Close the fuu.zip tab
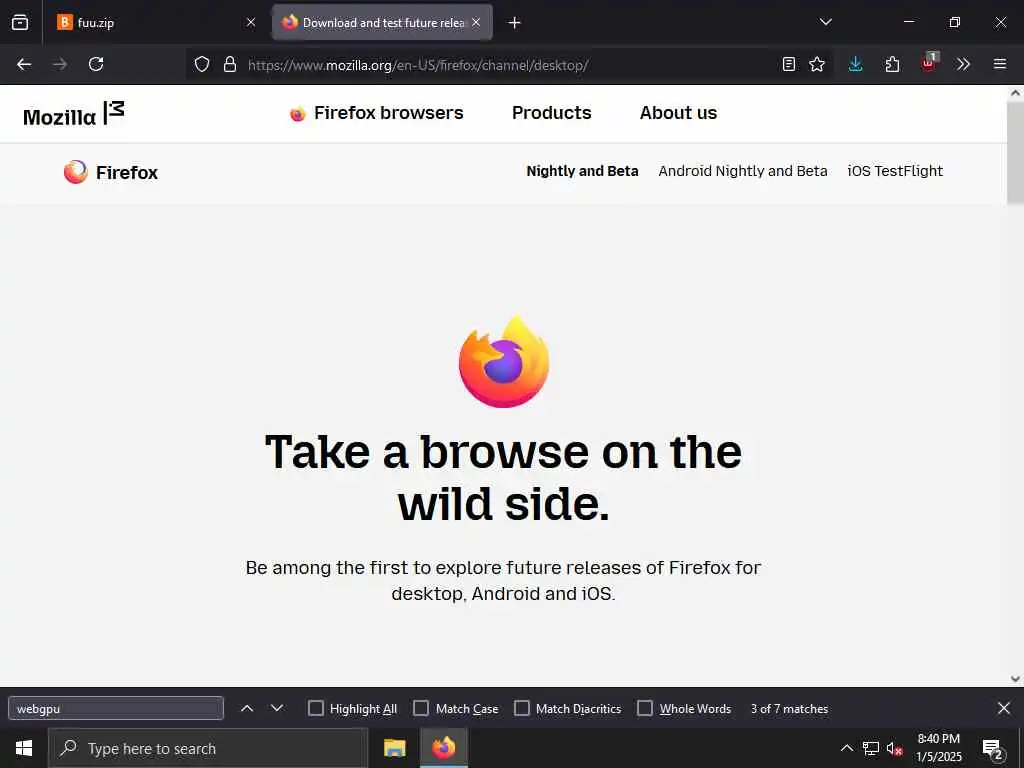Viewport: 1024px width, 768px height. [x=251, y=22]
